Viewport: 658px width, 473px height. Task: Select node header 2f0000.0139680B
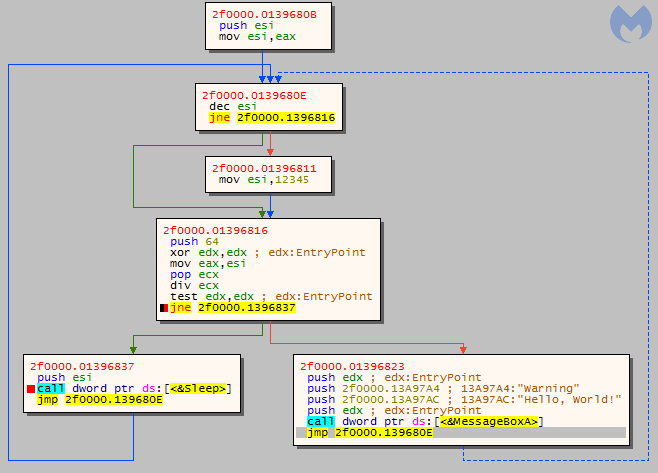[x=258, y=14]
